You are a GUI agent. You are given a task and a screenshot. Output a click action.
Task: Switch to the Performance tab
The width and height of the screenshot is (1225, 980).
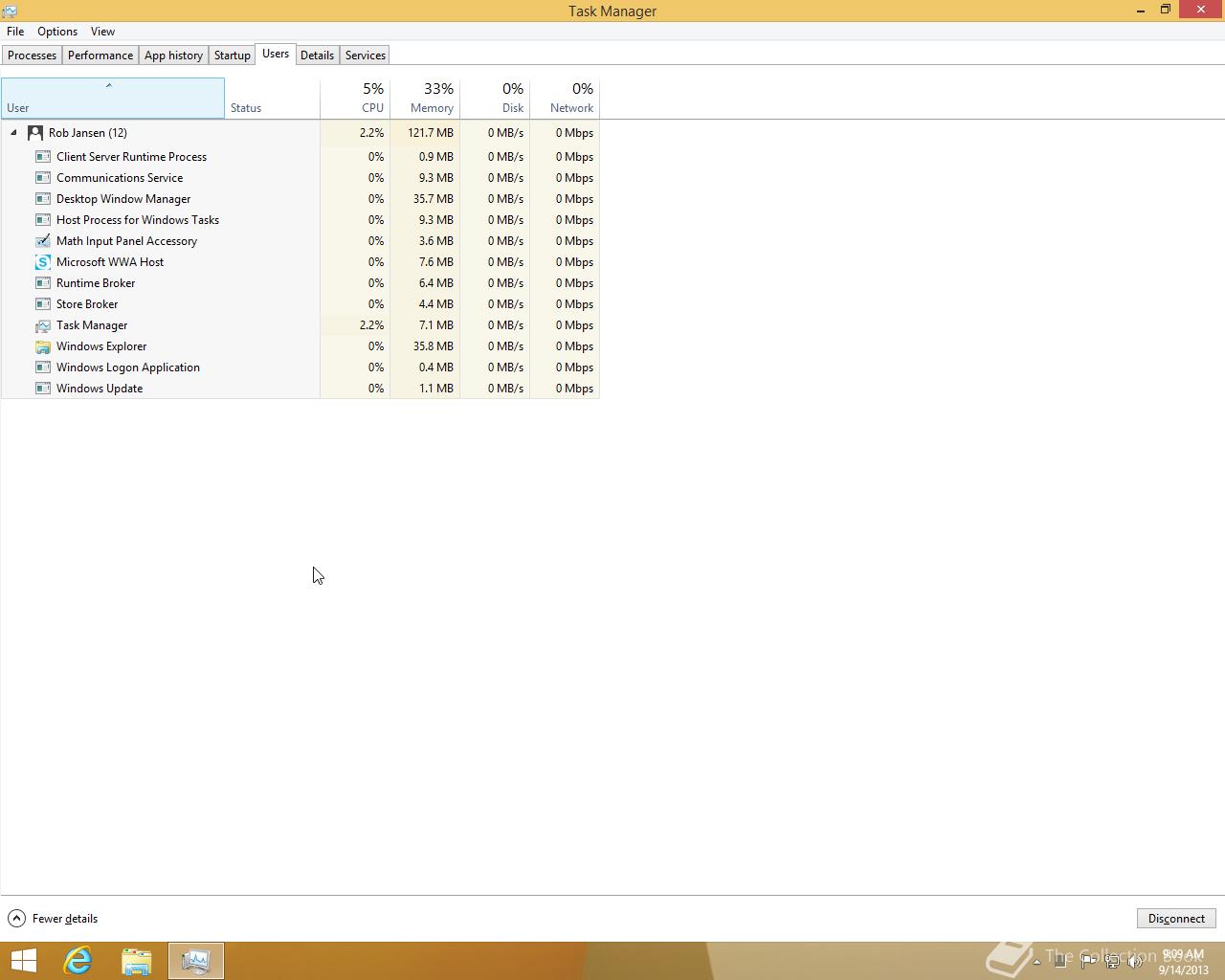(x=100, y=56)
